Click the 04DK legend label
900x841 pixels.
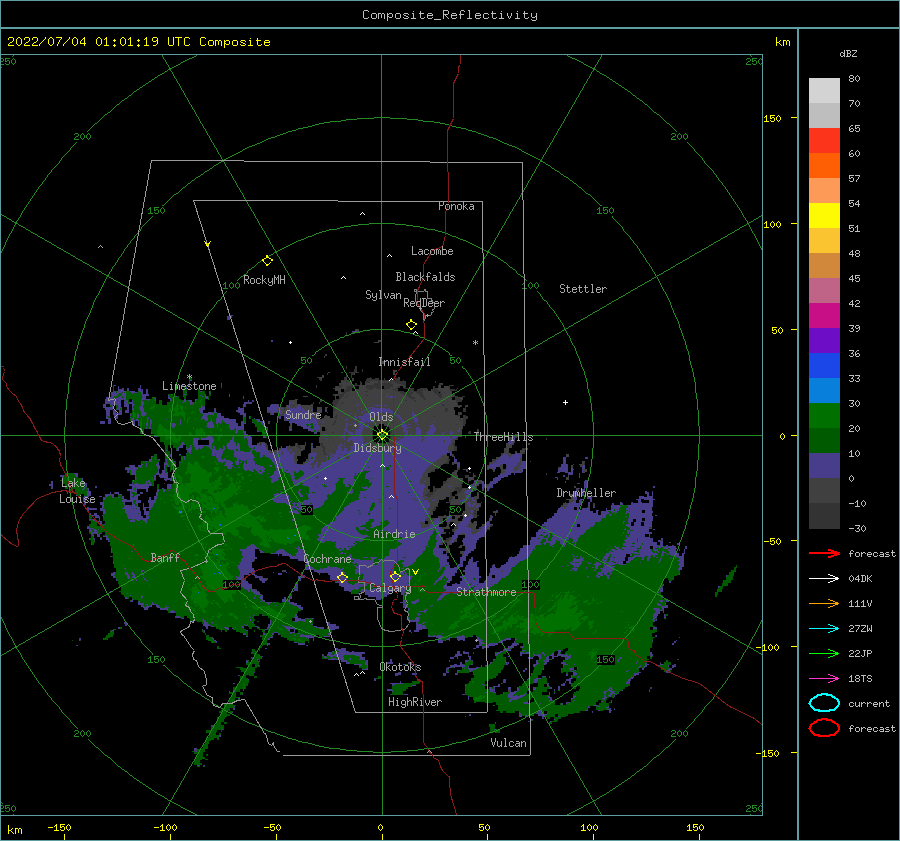click(x=860, y=578)
